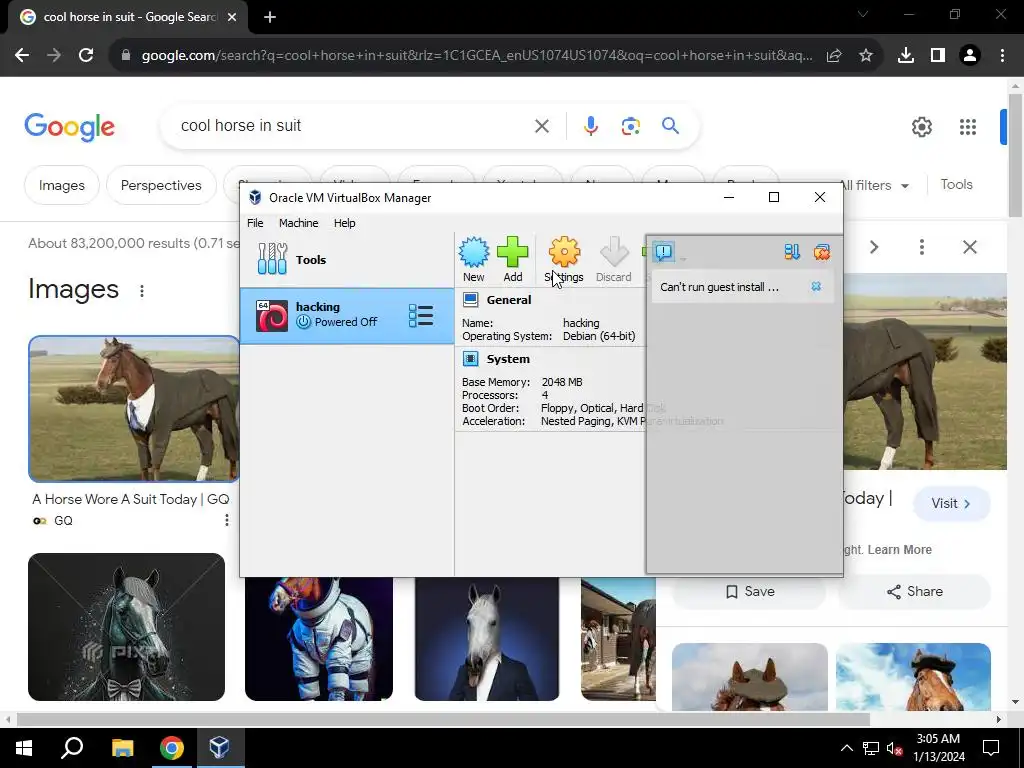Go to next image in preview panel
The image size is (1024, 768).
coord(874,247)
